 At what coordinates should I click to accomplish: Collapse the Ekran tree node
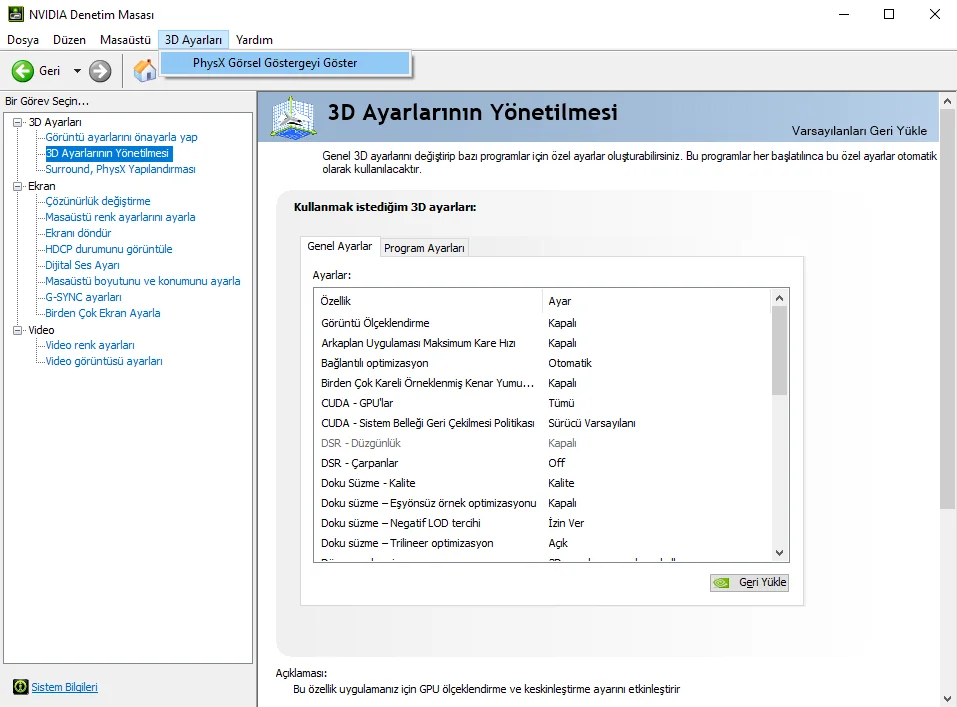coord(18,186)
